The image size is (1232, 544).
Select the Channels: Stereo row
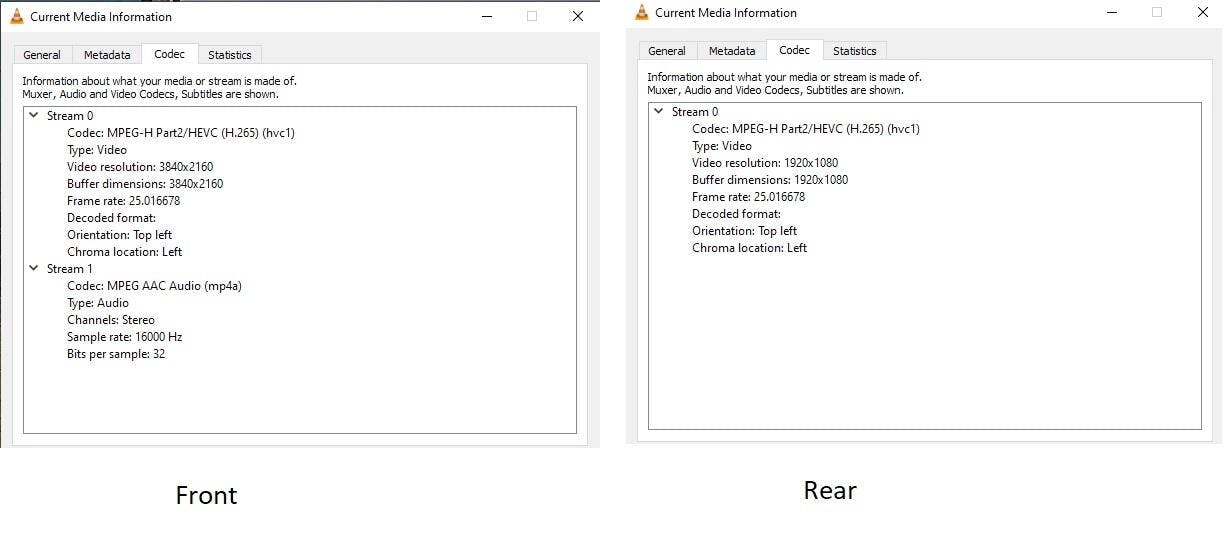tap(111, 320)
